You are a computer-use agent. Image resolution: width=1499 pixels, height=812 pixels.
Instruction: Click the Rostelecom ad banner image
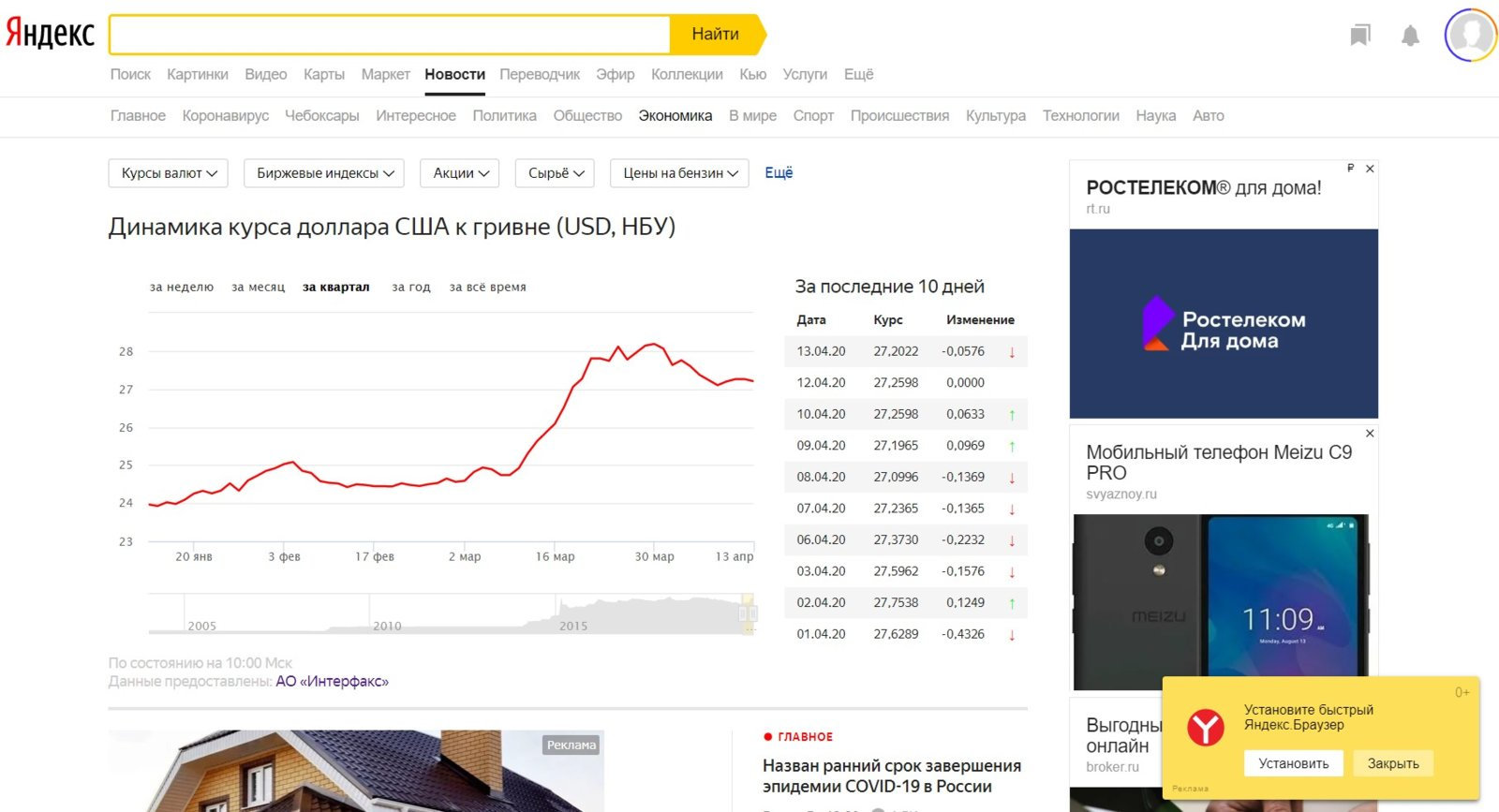click(1224, 323)
